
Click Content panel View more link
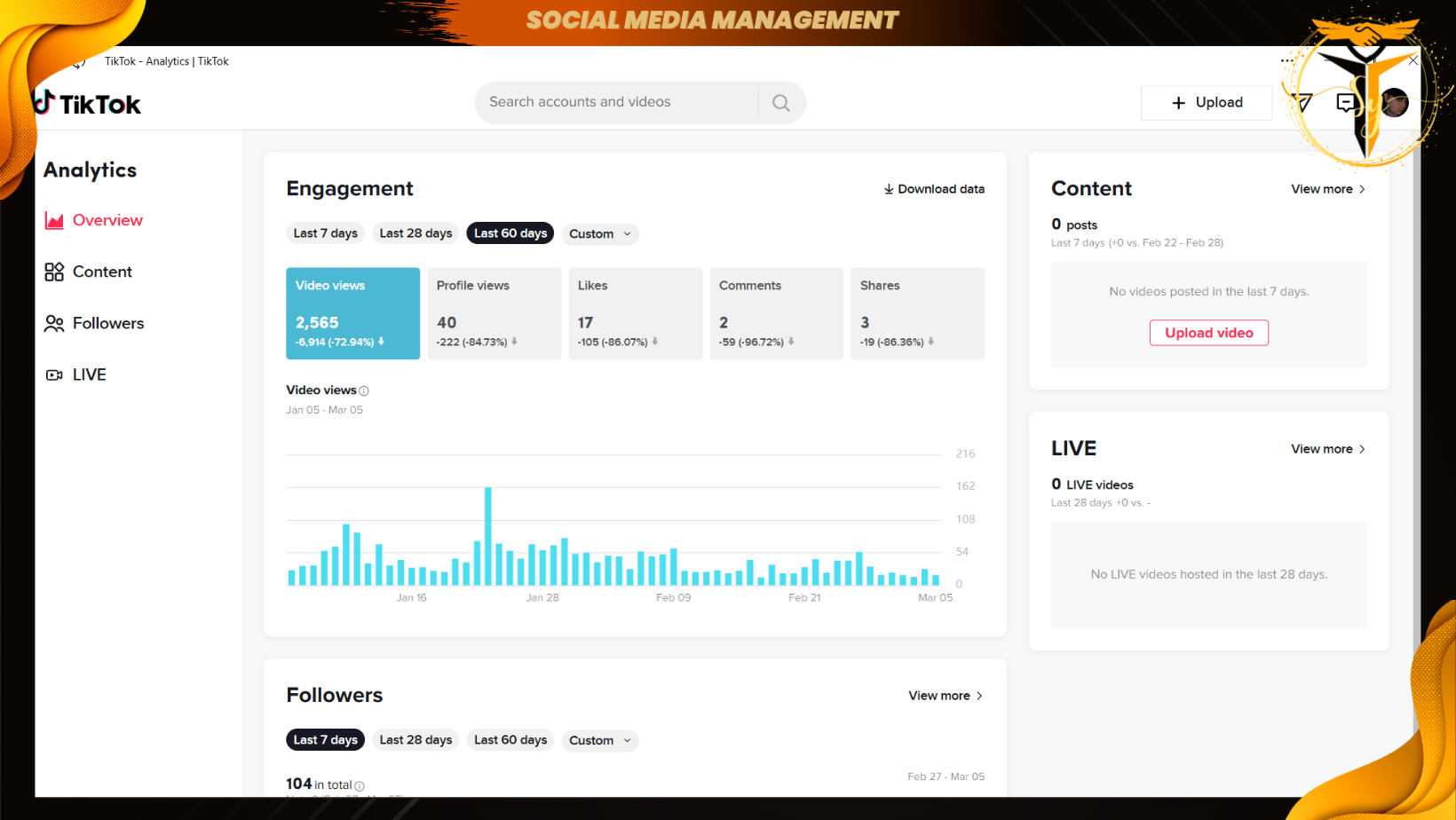(x=1328, y=189)
